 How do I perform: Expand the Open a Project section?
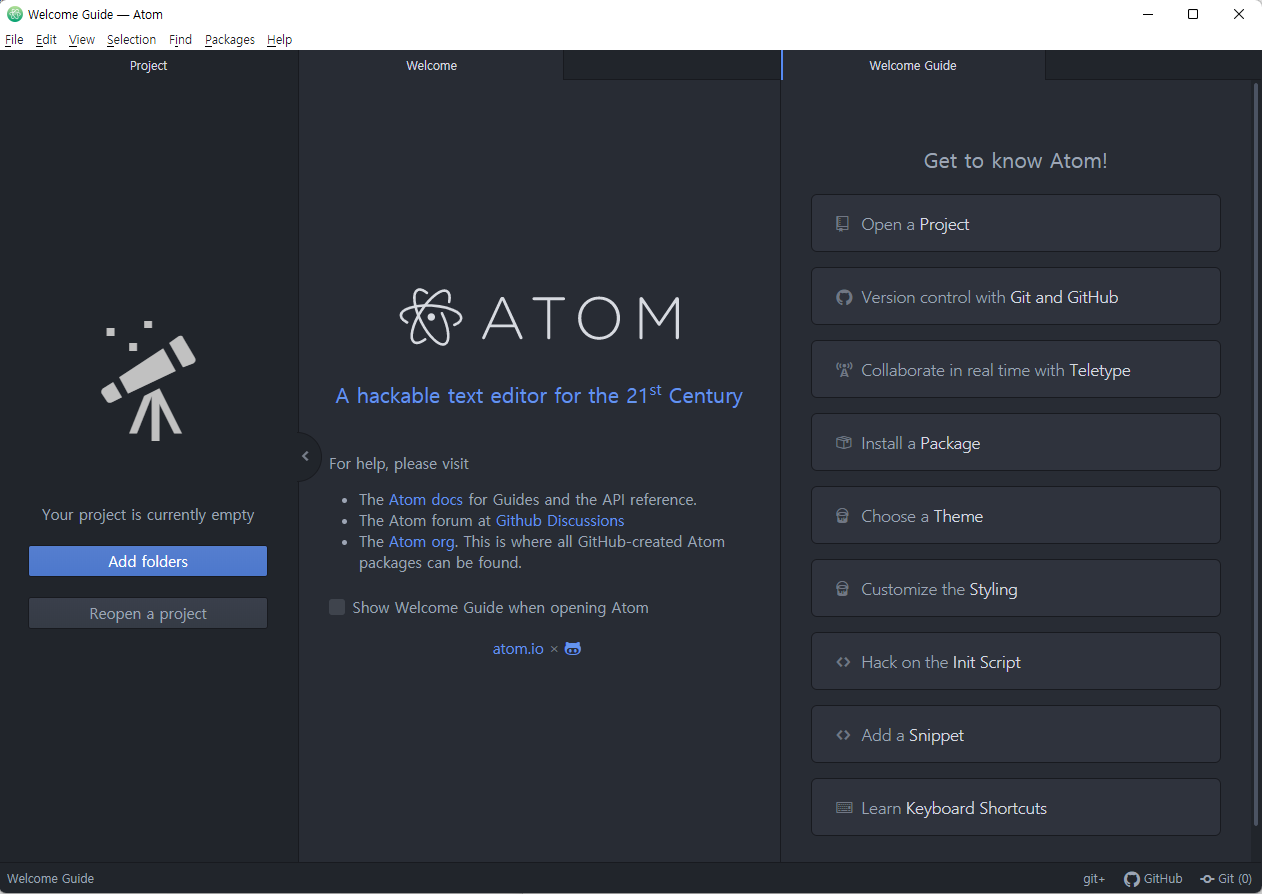click(x=1015, y=224)
